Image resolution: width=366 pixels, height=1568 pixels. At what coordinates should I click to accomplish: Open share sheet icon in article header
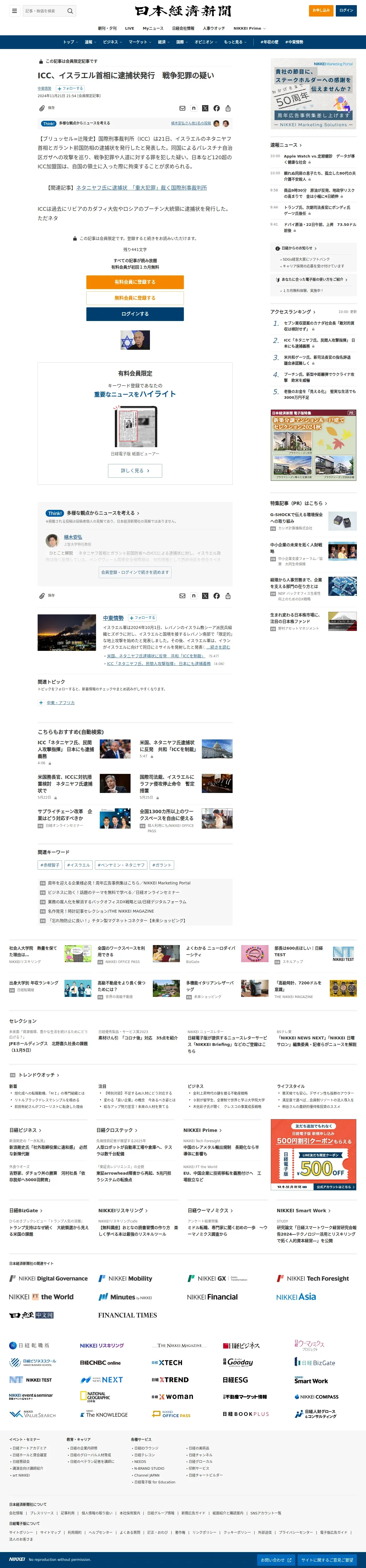point(228,108)
